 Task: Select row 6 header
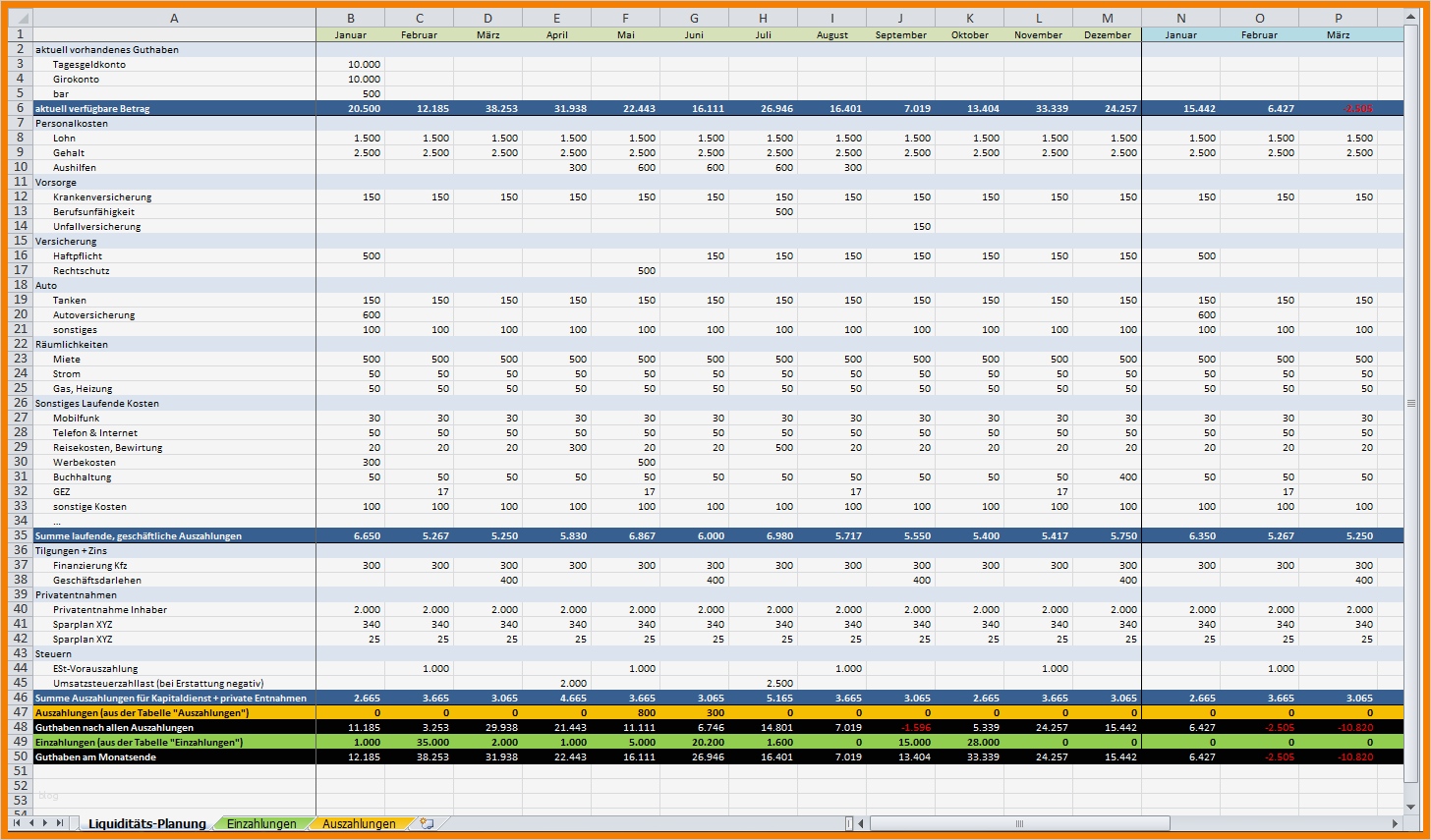(x=20, y=108)
